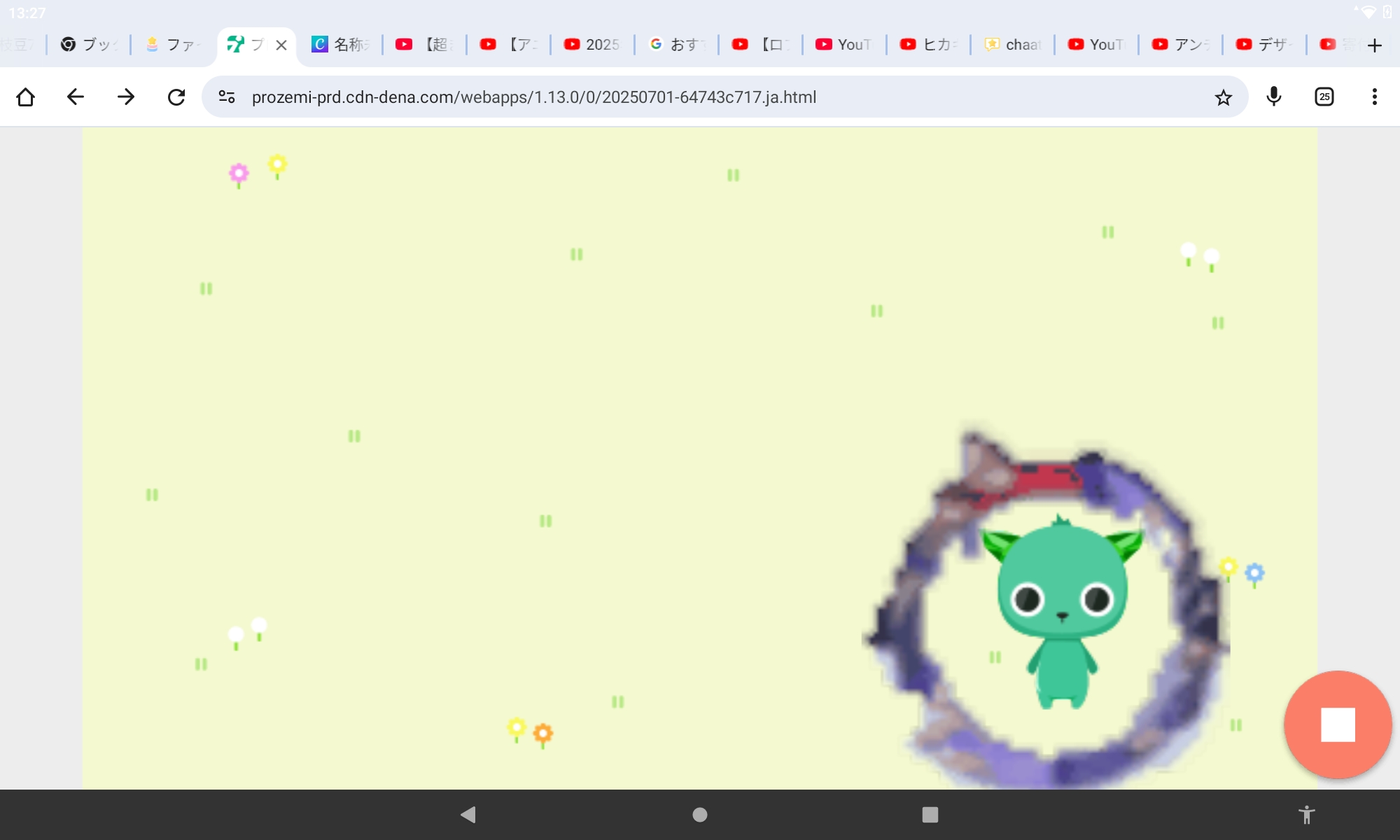Switch to the chaat tab
The width and height of the screenshot is (1400, 840).
click(x=1013, y=45)
